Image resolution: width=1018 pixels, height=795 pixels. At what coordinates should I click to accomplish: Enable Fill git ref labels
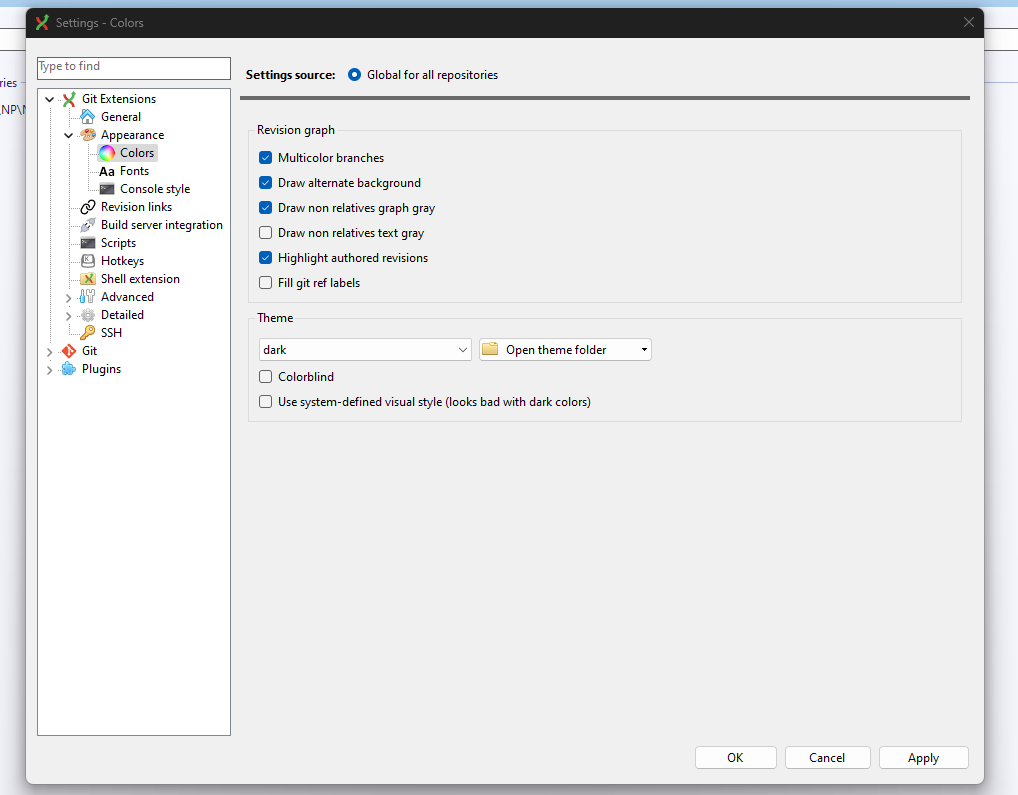tap(265, 282)
